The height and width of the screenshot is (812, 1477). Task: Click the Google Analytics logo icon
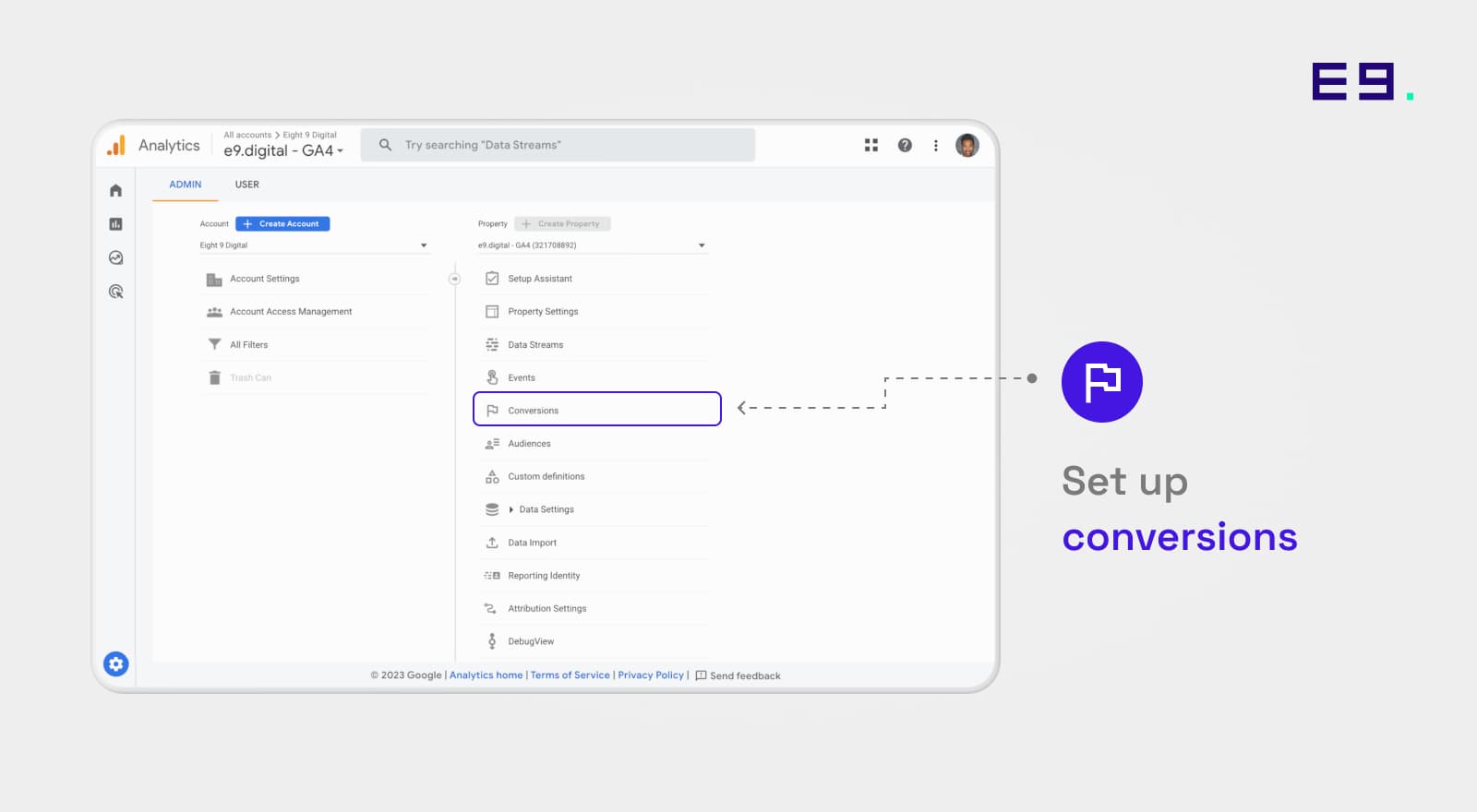[116, 146]
